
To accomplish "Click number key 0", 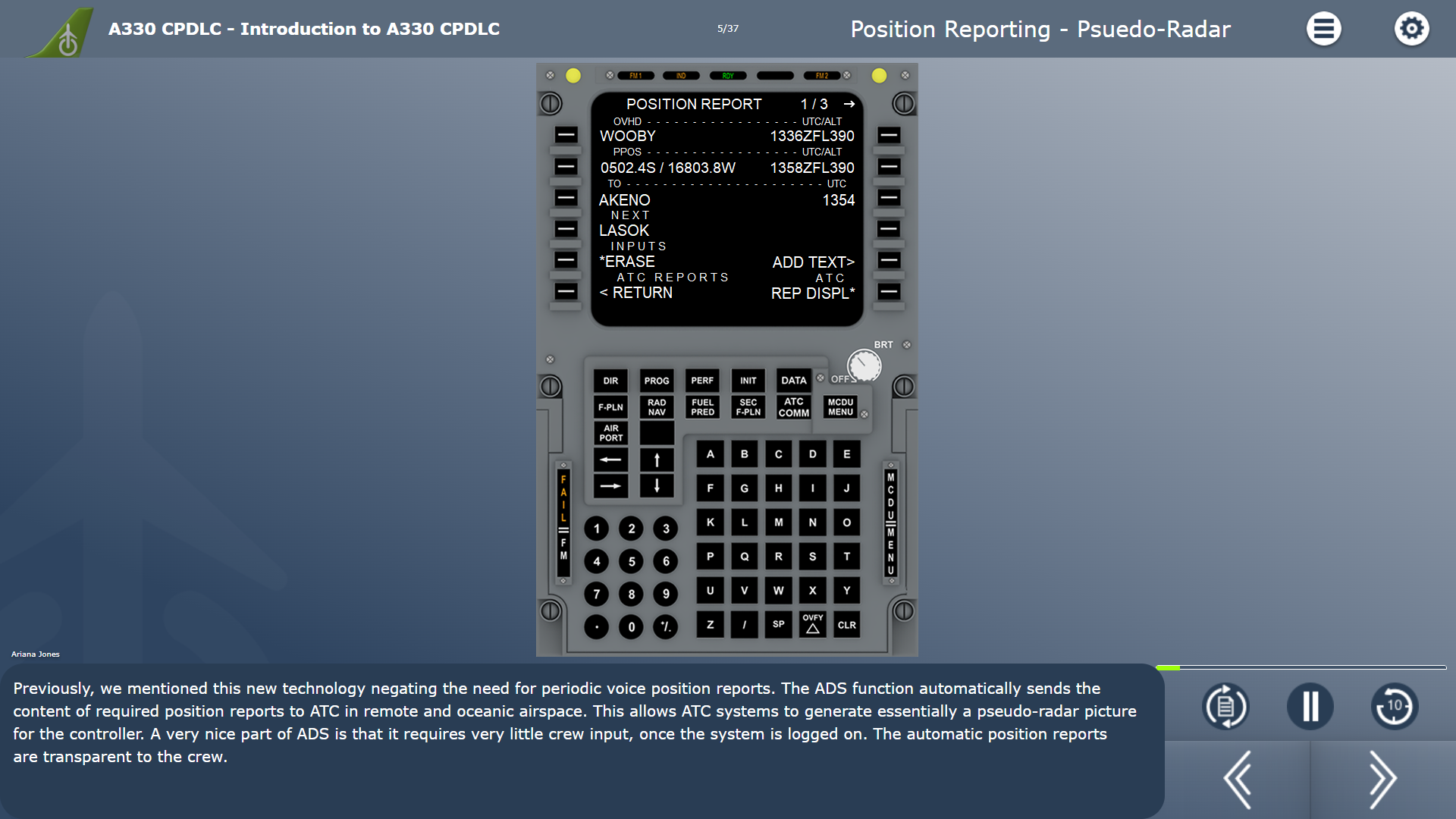I will tap(631, 626).
